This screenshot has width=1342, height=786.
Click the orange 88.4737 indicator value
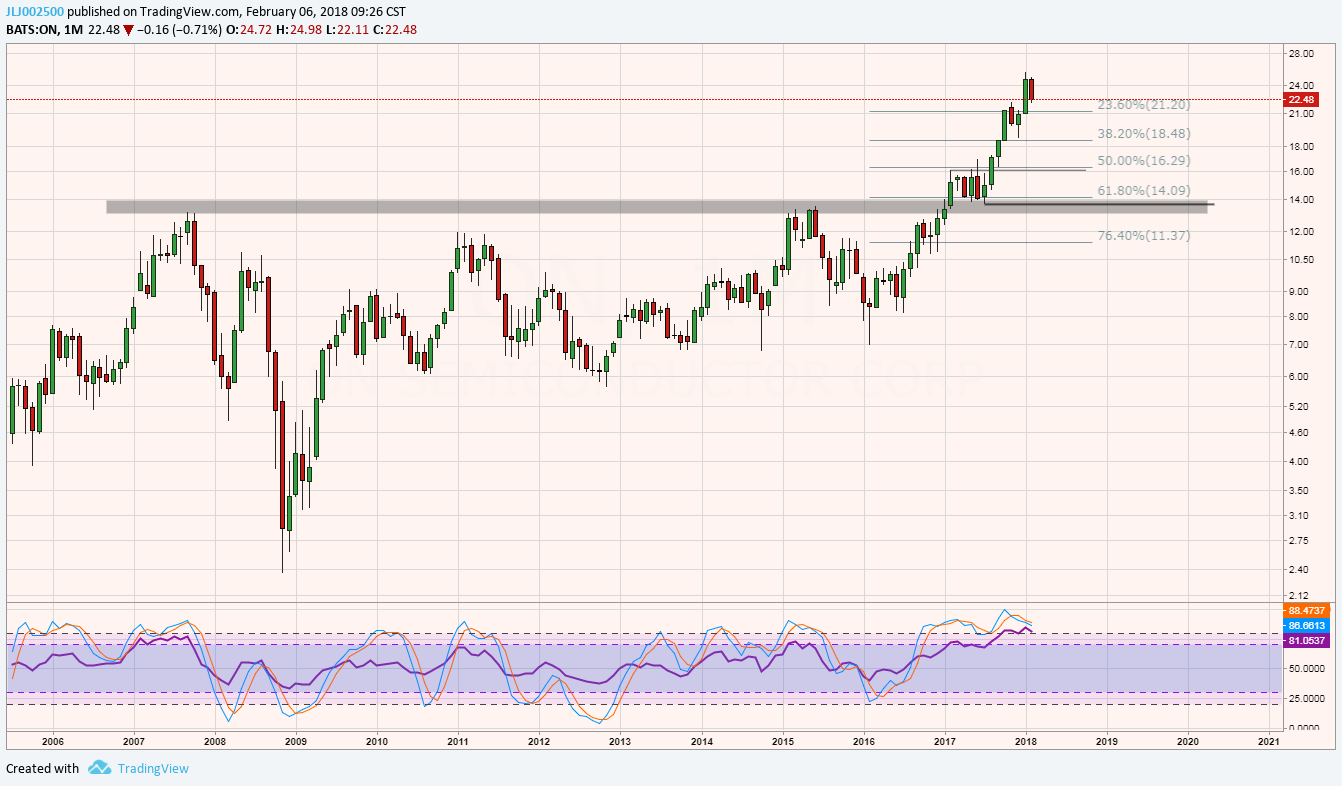[1307, 610]
